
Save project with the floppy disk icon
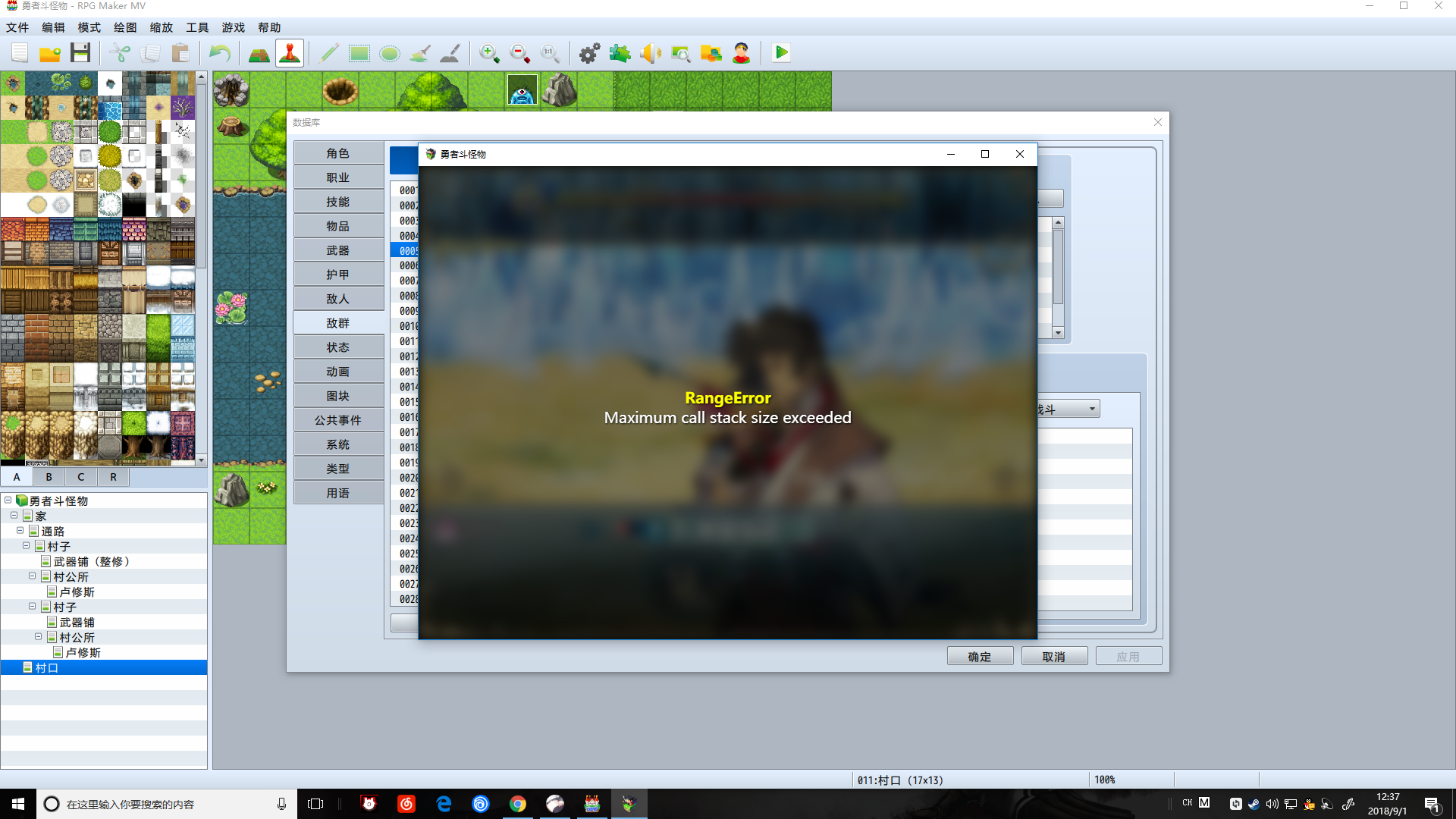point(80,53)
